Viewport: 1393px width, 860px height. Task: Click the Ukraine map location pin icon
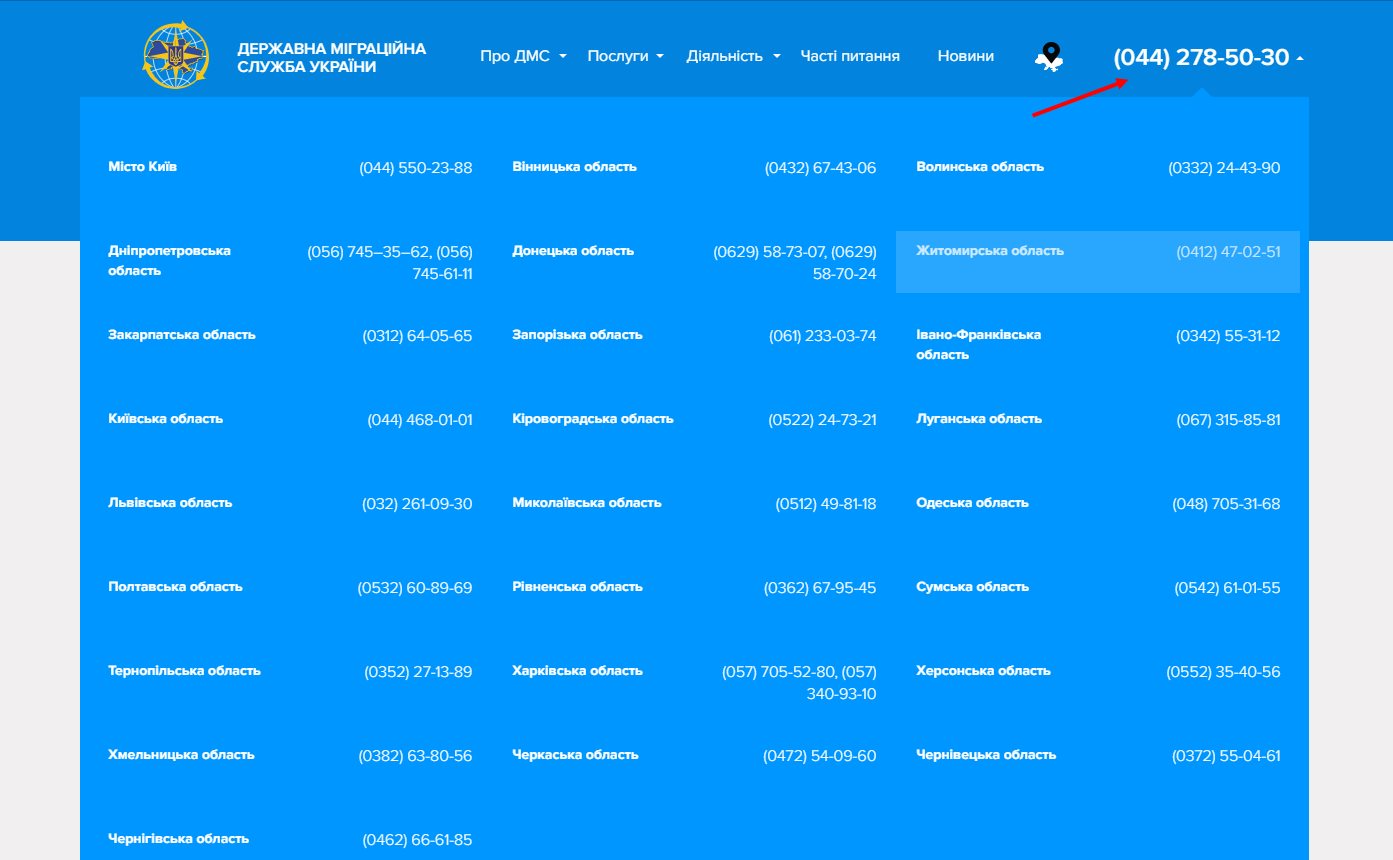[1048, 57]
